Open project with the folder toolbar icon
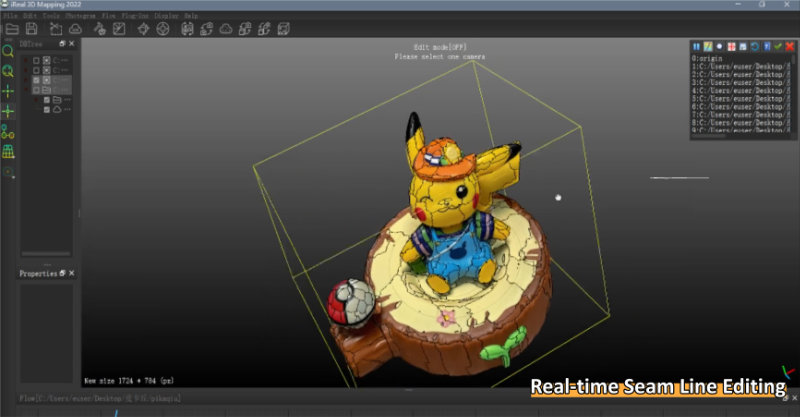 pos(12,29)
